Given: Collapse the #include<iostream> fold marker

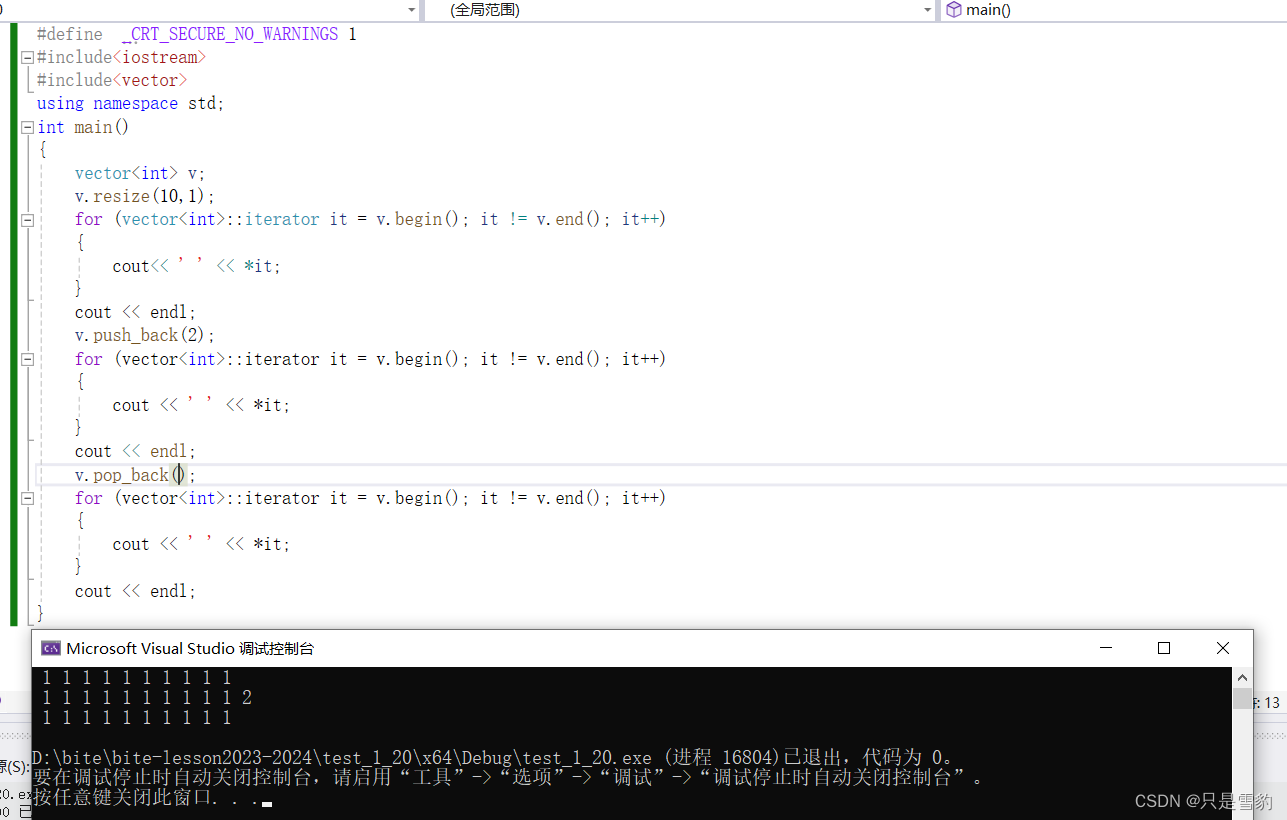Looking at the screenshot, I should 28,58.
